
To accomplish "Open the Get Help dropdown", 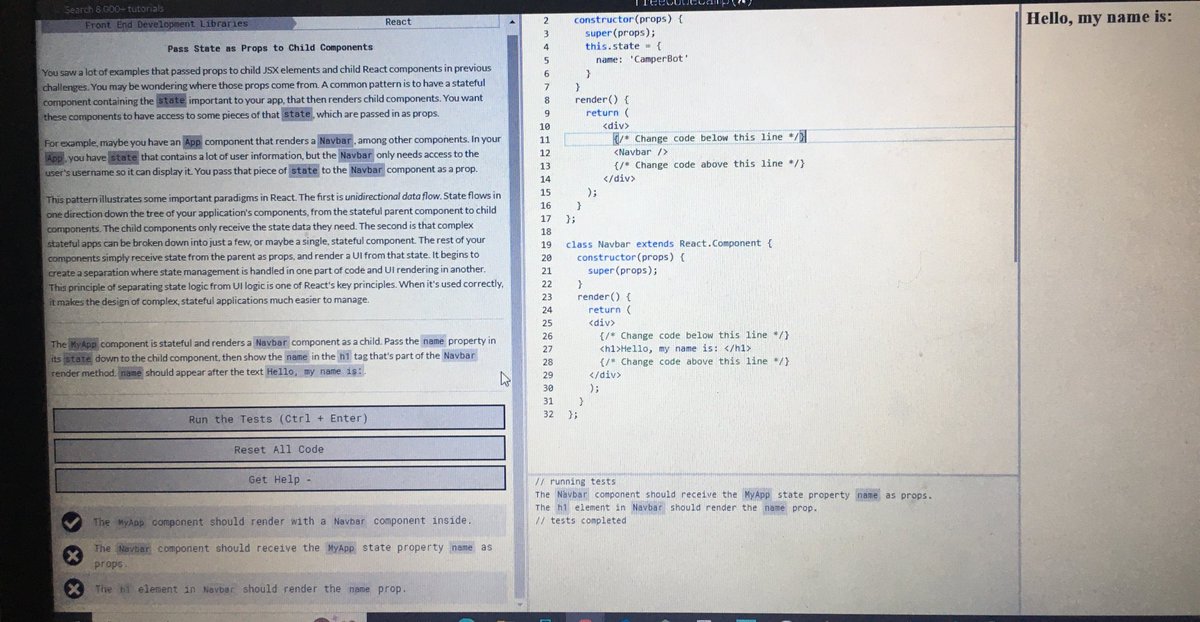I will pyautogui.click(x=280, y=480).
